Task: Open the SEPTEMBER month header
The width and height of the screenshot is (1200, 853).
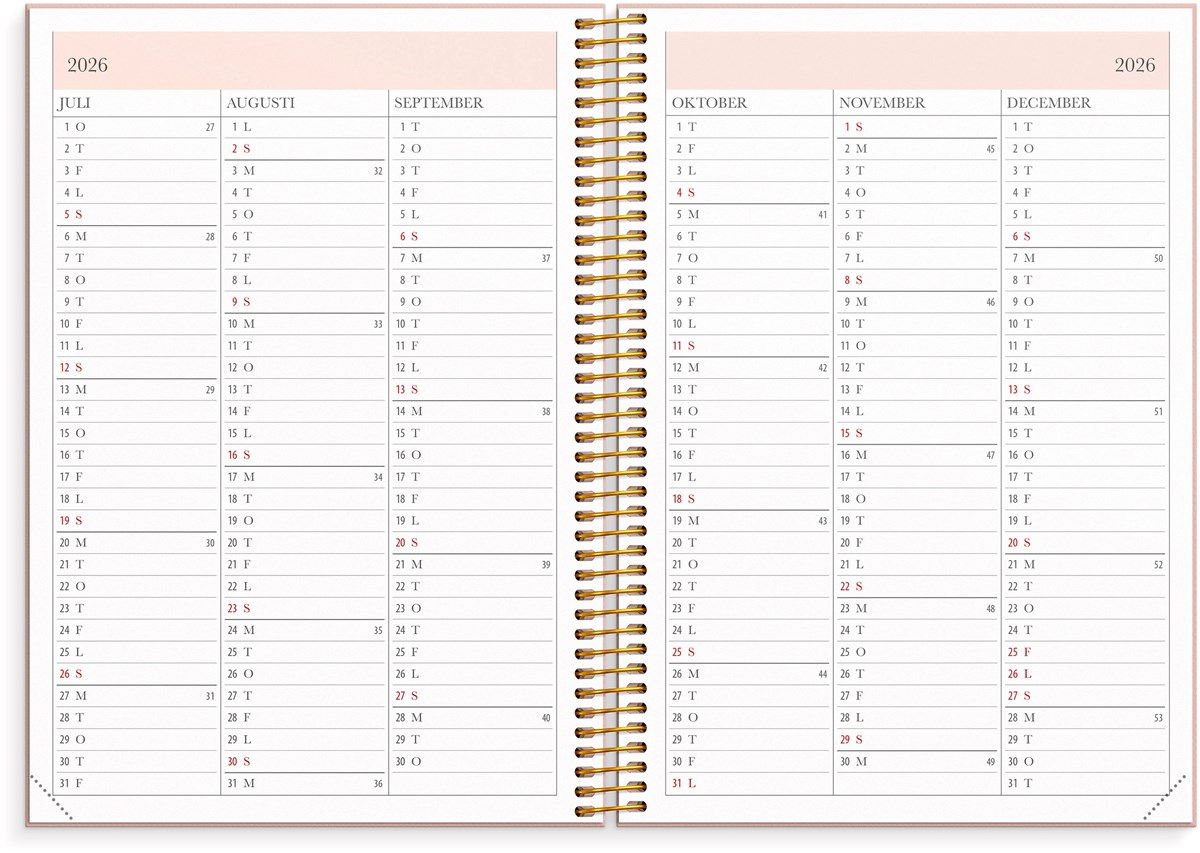Action: [x=438, y=103]
